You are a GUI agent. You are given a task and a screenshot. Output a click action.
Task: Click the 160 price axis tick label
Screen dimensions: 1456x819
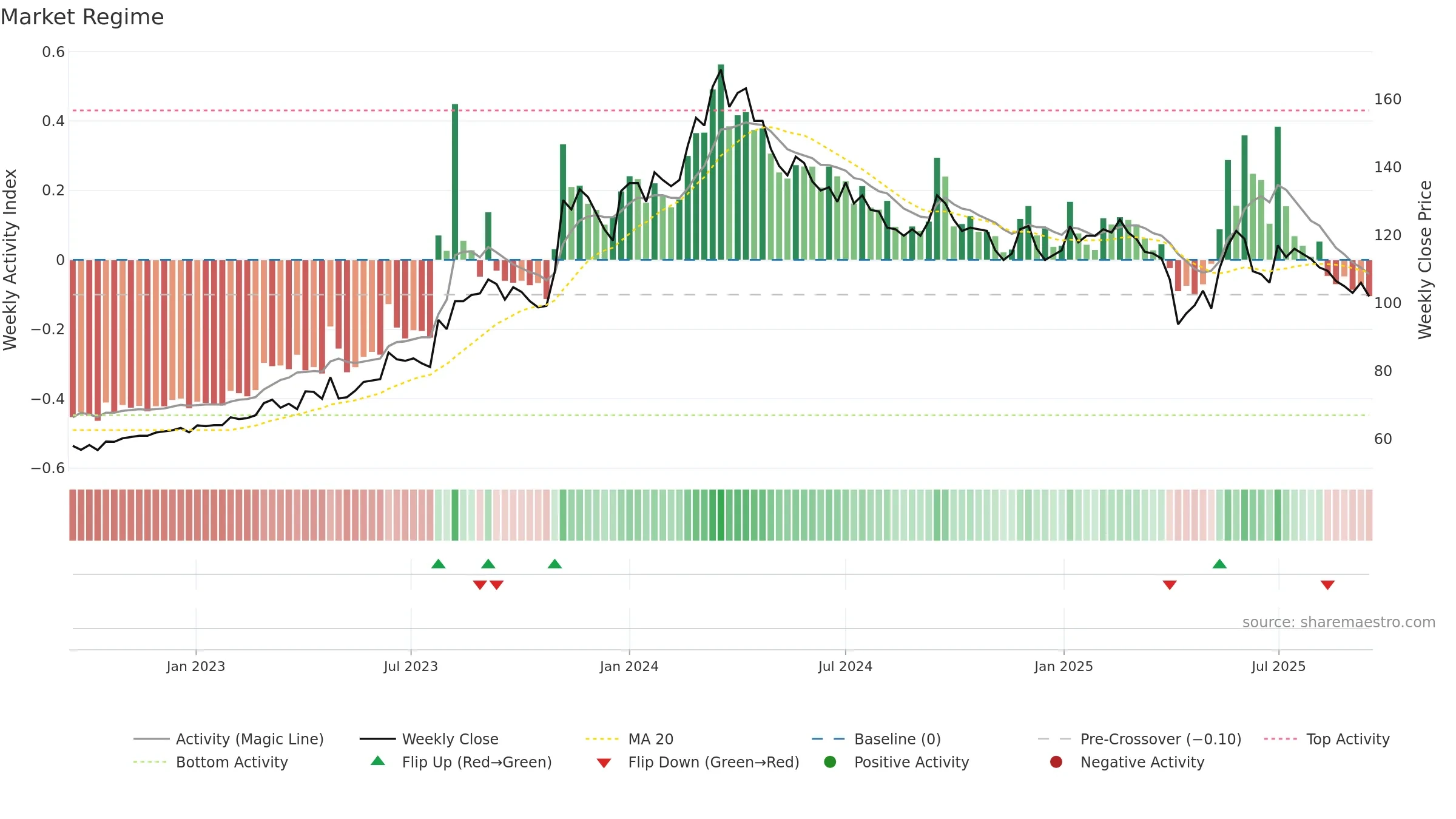point(1388,99)
